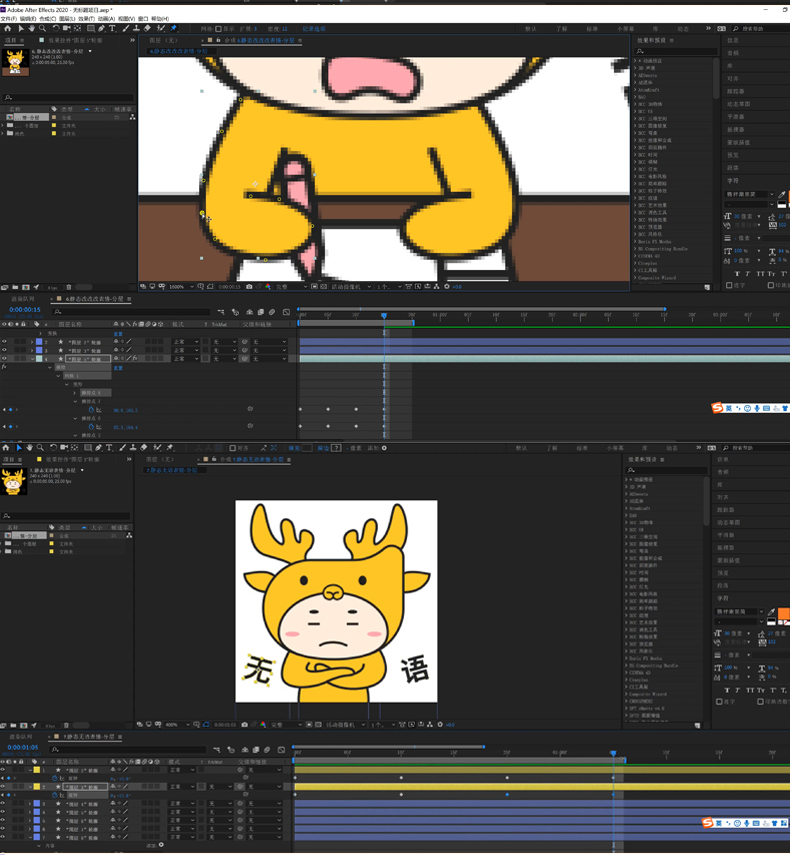Screen dimensions: 790x855
Task: Click the snapshot camera icon in upper viewer
Action: tap(249, 286)
